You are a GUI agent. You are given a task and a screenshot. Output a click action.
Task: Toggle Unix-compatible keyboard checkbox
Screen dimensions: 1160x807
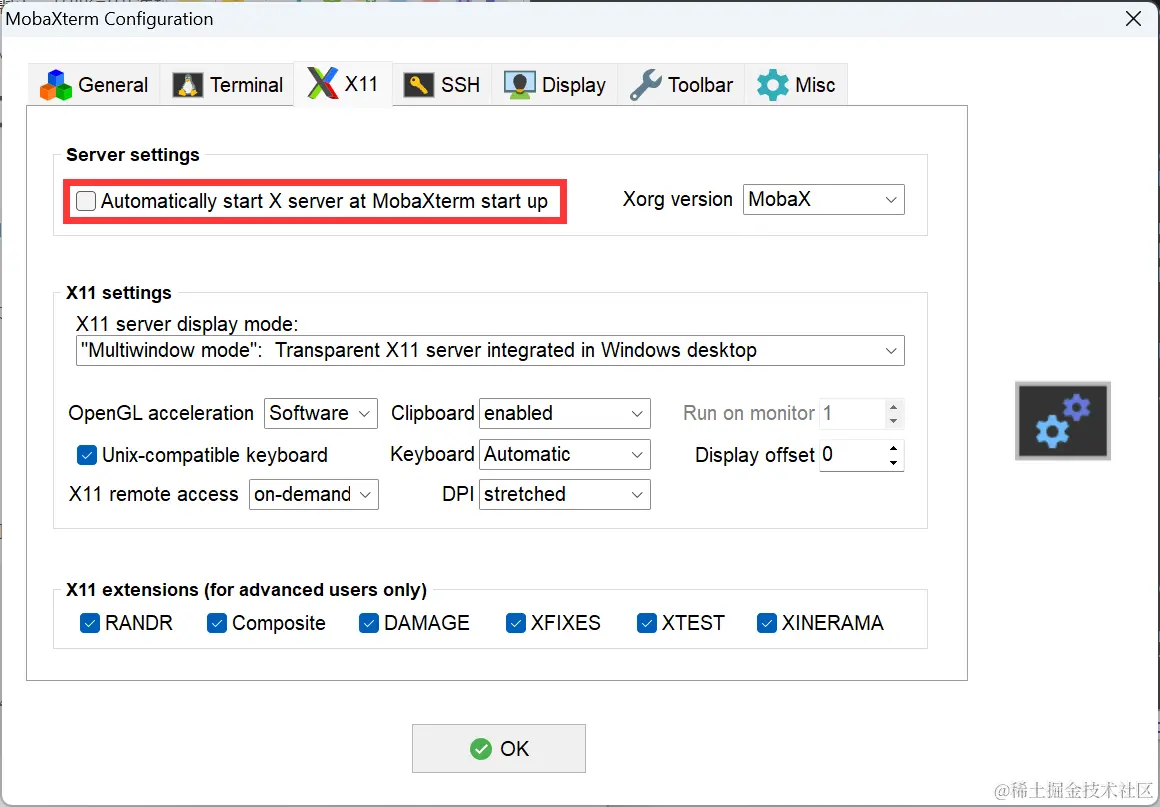[87, 455]
